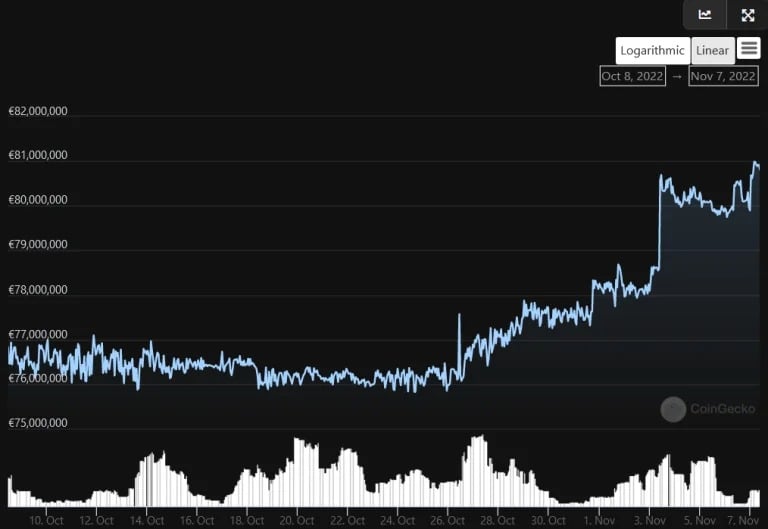The width and height of the screenshot is (768, 529).
Task: Click the €82,000,000 axis label
Action: click(38, 111)
